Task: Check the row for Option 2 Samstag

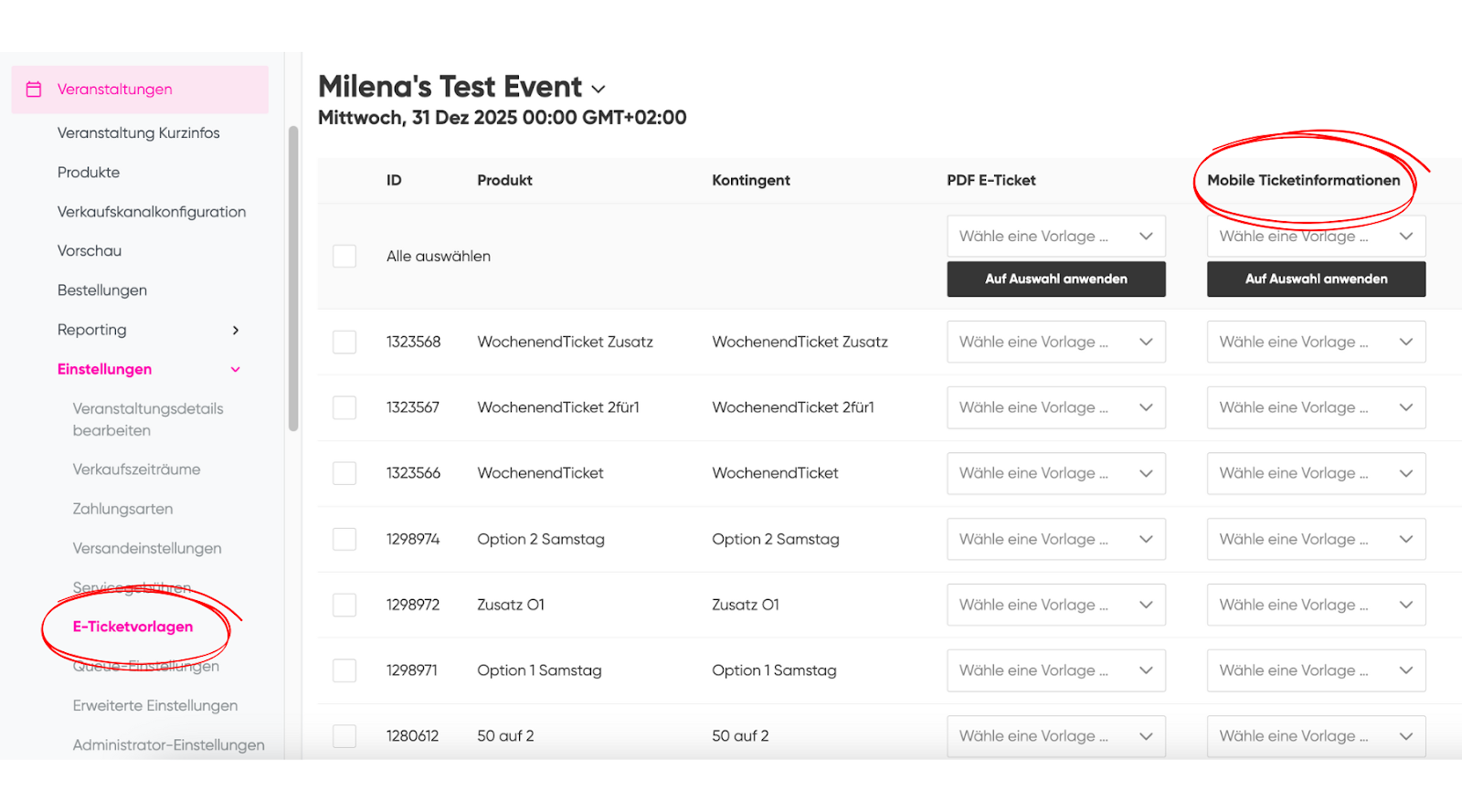Action: click(x=344, y=539)
